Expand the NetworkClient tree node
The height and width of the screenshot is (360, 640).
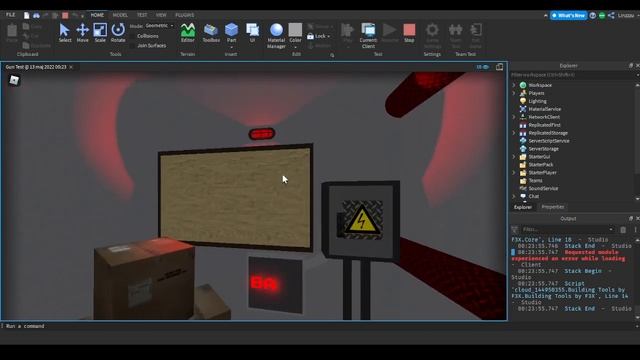click(x=514, y=117)
